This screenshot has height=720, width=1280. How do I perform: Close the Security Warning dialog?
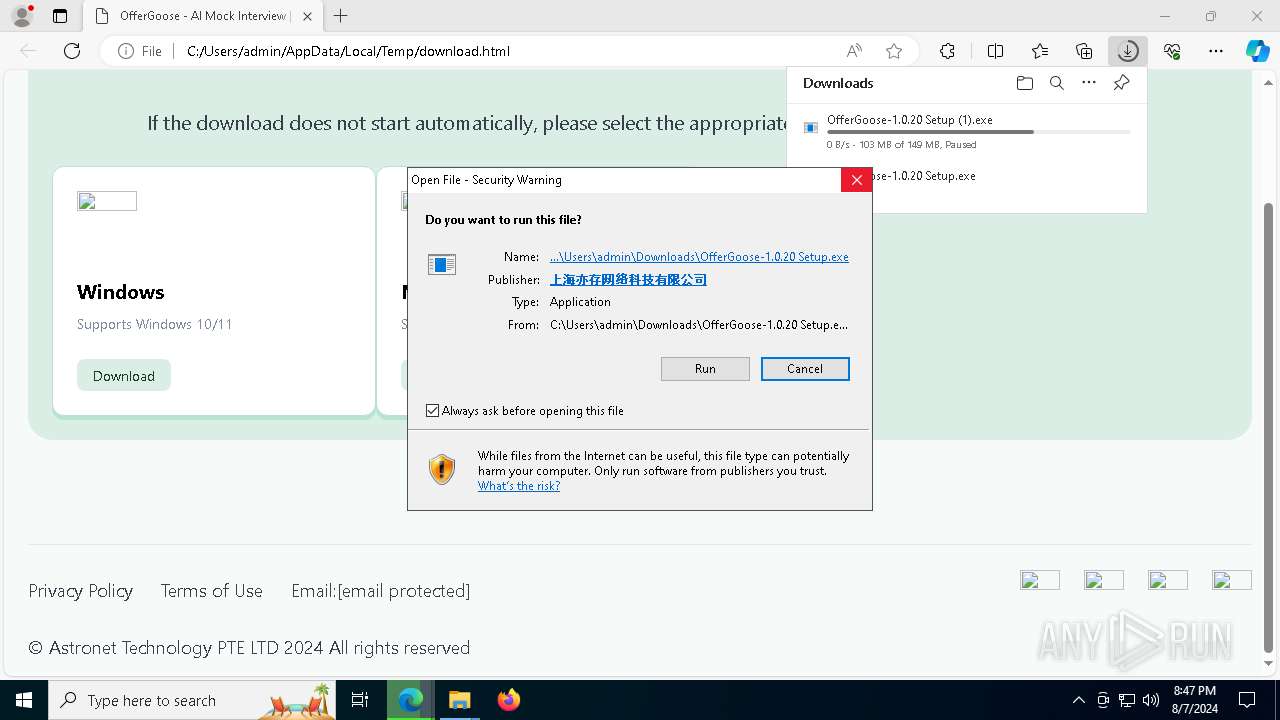pos(856,180)
